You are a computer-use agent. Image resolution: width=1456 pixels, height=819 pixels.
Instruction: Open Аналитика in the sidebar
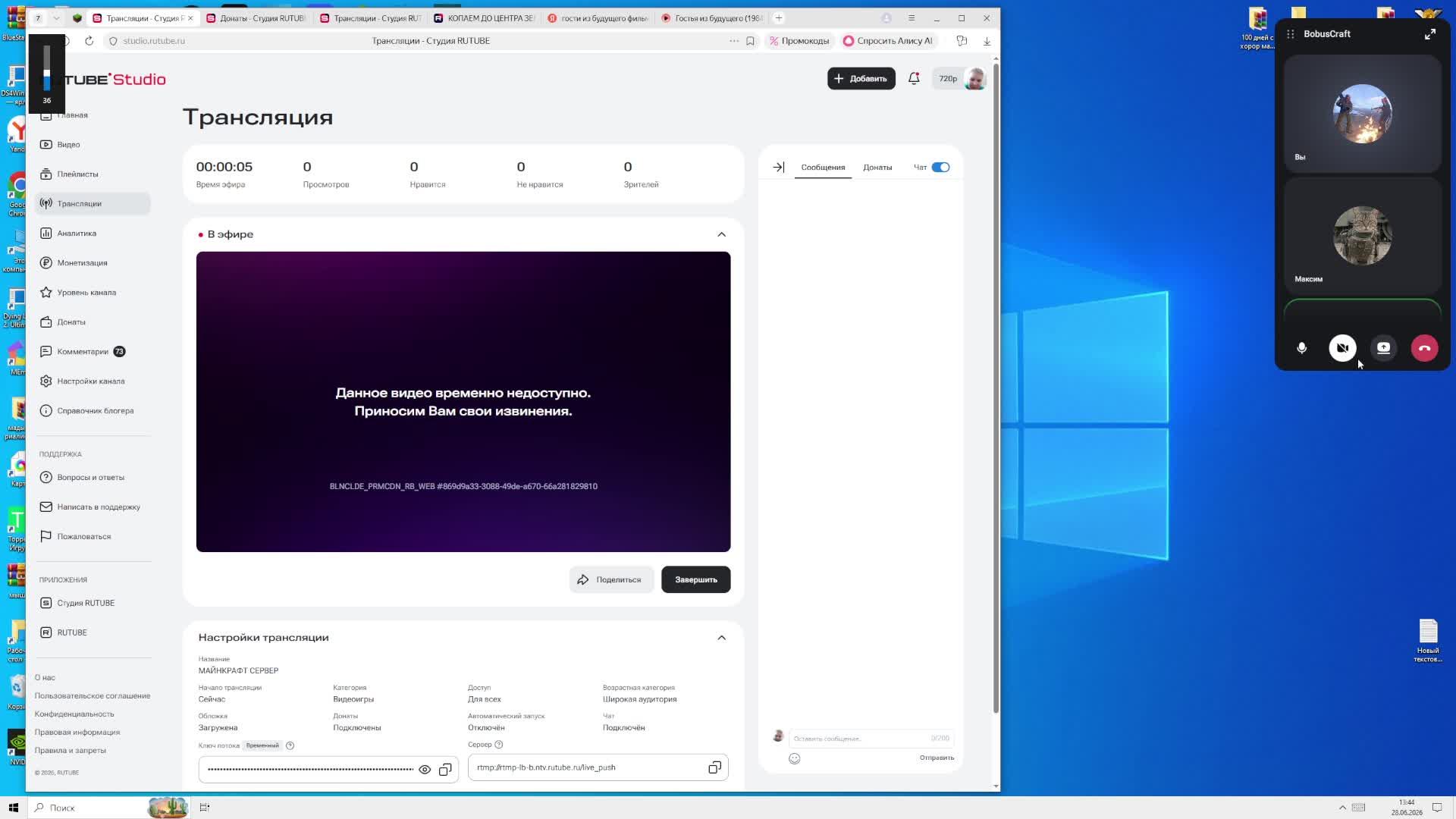(93, 234)
